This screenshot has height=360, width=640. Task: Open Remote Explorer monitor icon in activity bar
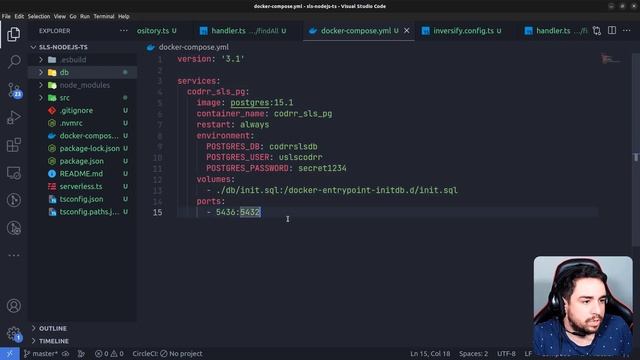13,173
